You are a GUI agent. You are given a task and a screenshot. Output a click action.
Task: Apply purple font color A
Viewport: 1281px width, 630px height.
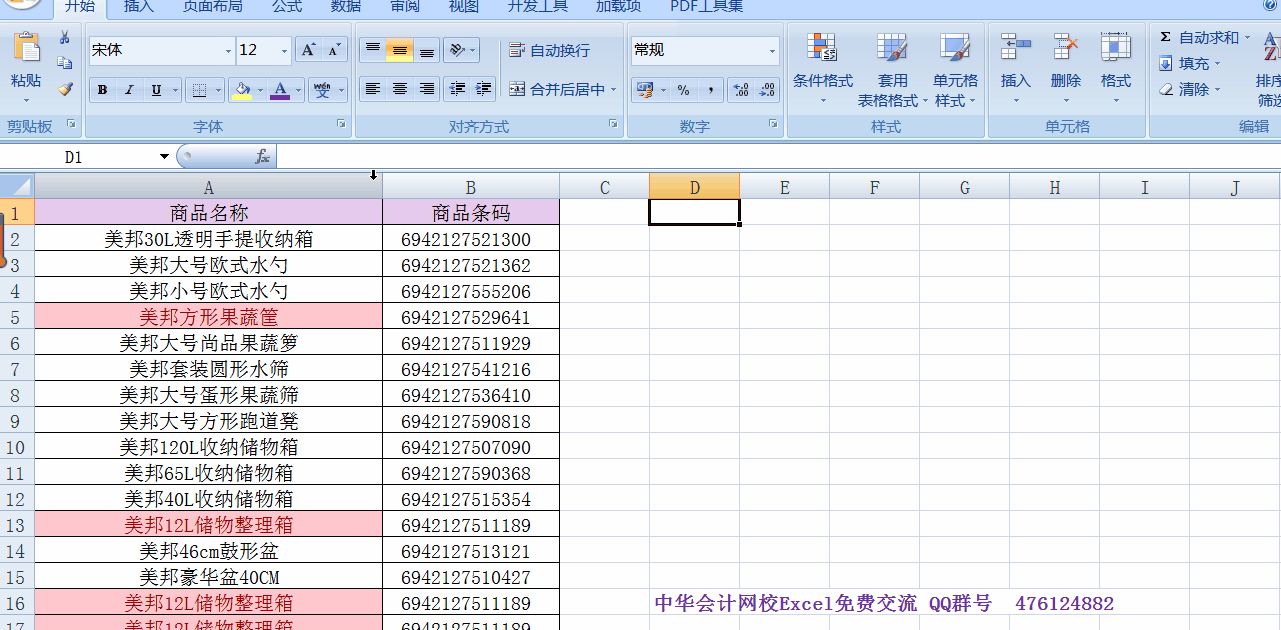pyautogui.click(x=279, y=90)
